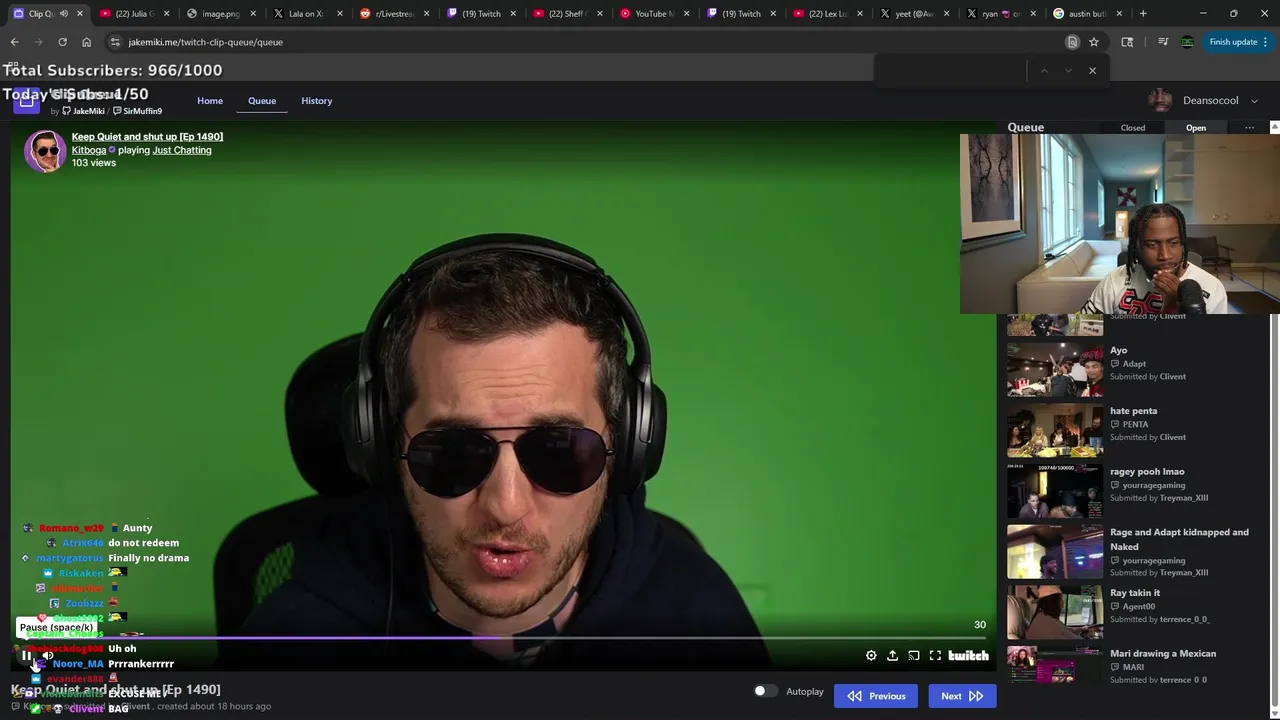Open the History tab
Image resolution: width=1280 pixels, height=720 pixels.
point(317,101)
